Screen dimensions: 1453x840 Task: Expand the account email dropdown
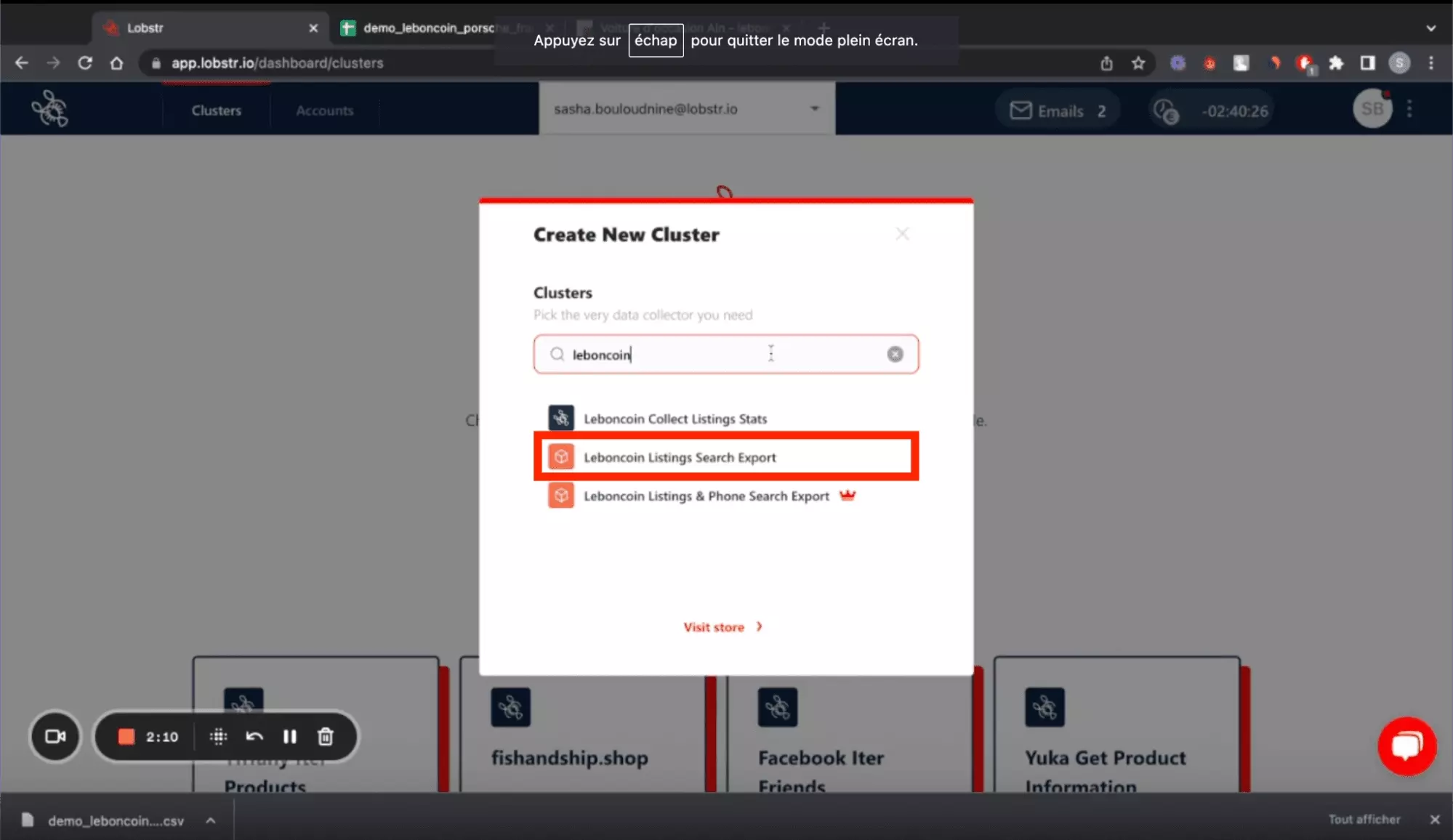(814, 109)
